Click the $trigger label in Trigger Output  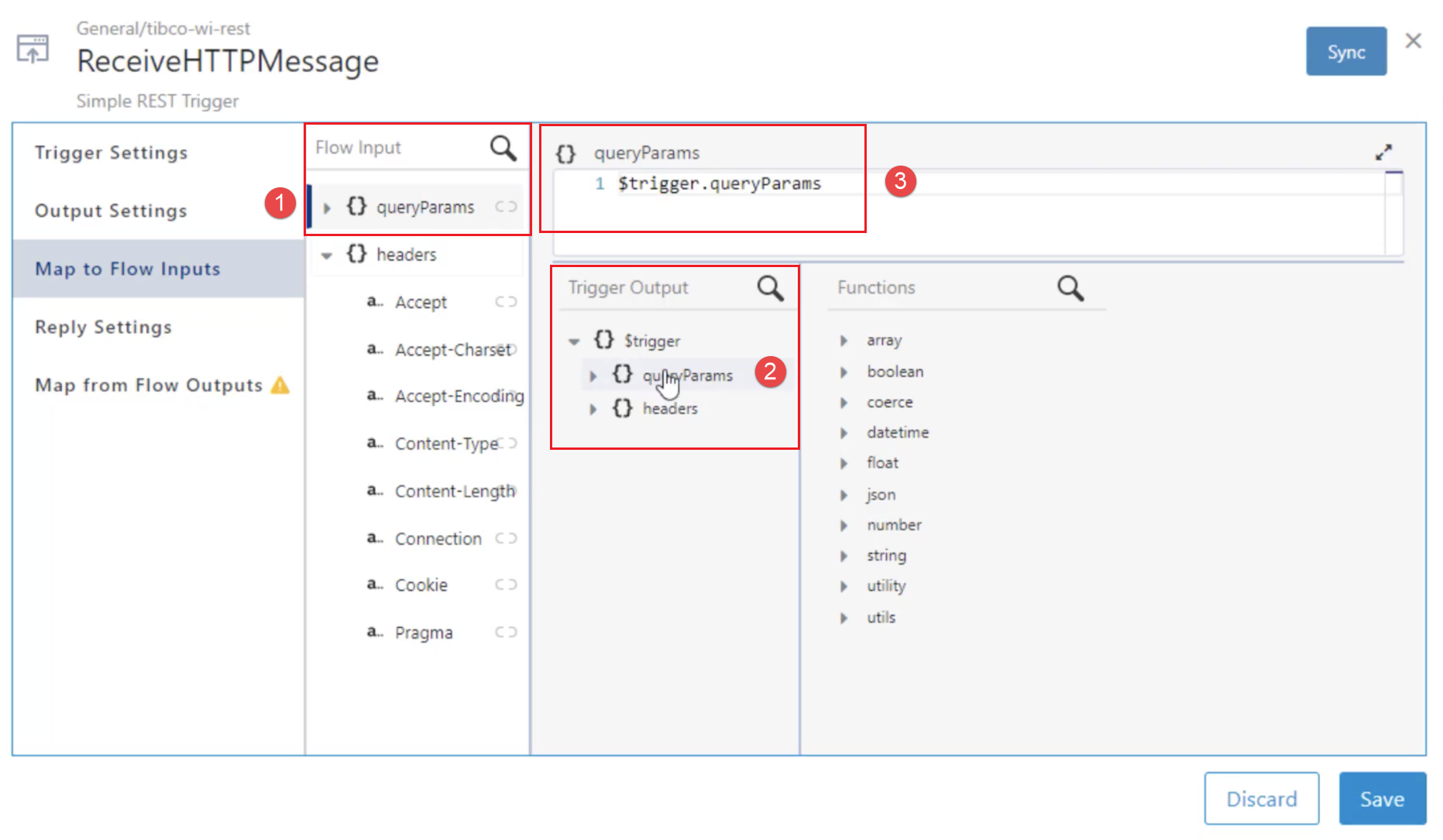click(x=652, y=341)
